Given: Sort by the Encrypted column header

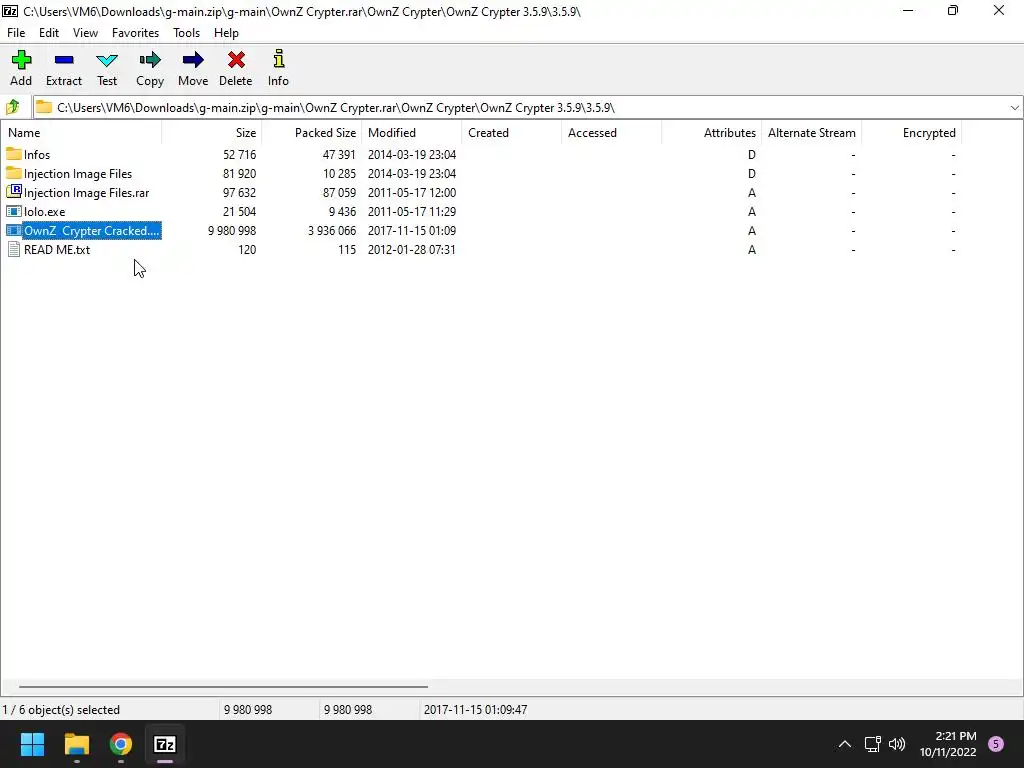Looking at the screenshot, I should pyautogui.click(x=911, y=133).
